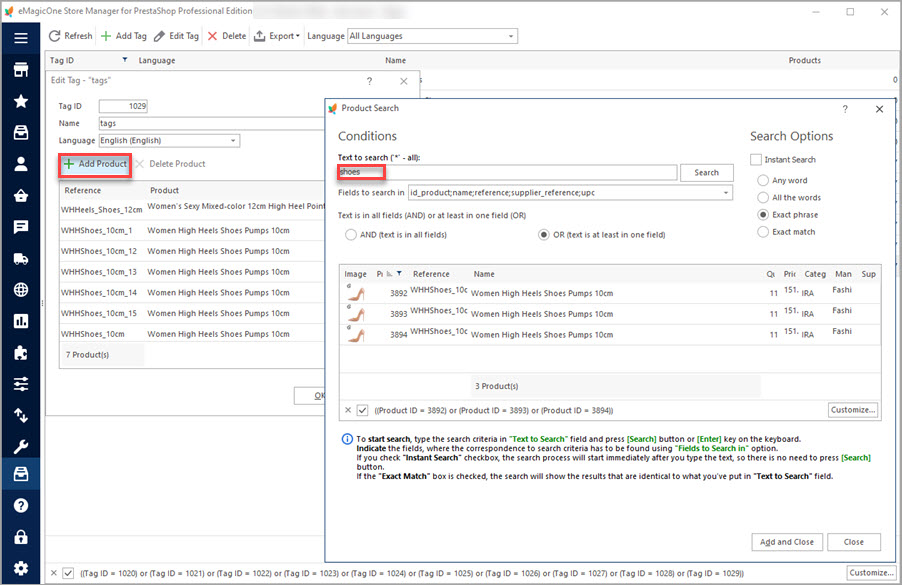The image size is (902, 585).
Task: Open the customers person icon in sidebar
Action: [x=21, y=164]
